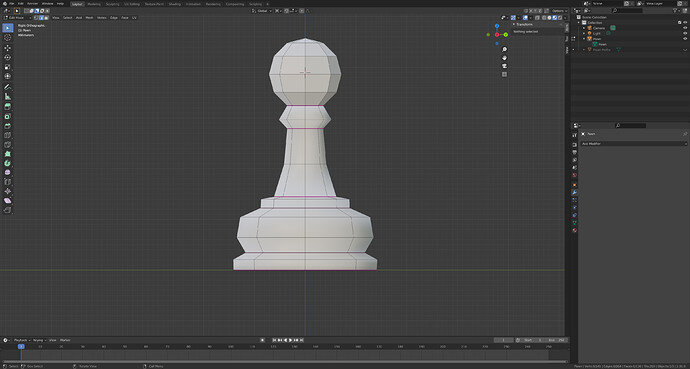This screenshot has height=369, width=690.
Task: Click the current frame marker in timeline
Action: tap(21, 347)
